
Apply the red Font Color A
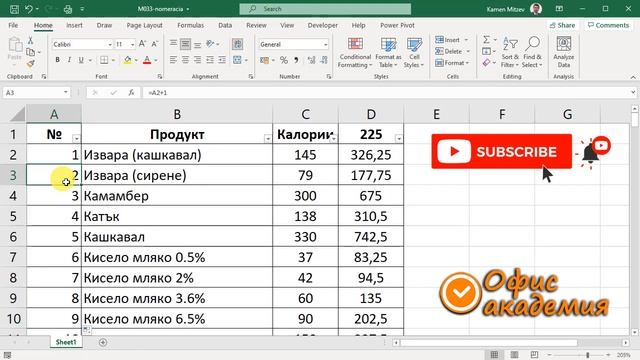pyautogui.click(x=147, y=60)
